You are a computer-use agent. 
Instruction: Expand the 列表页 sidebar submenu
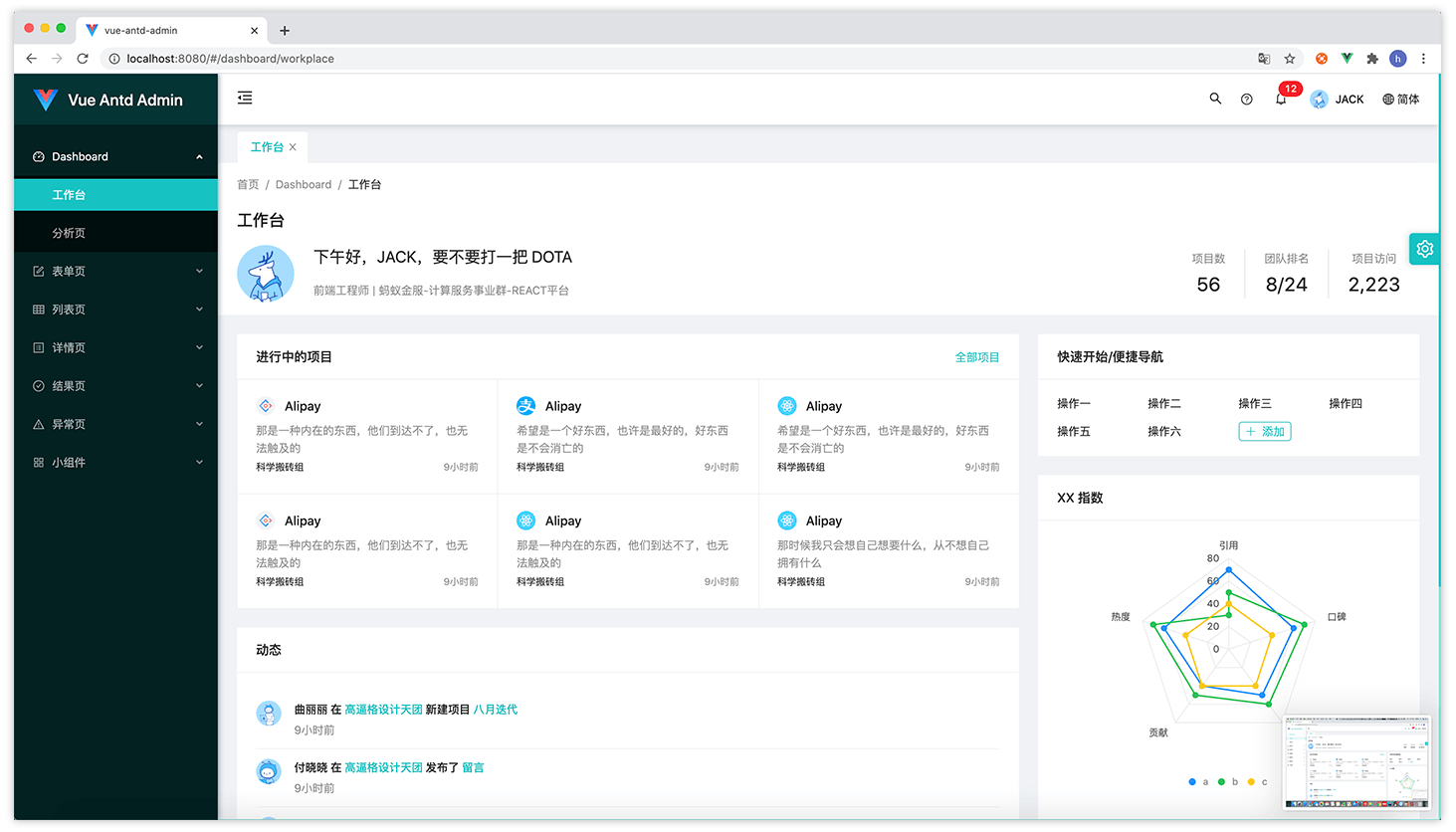click(x=115, y=310)
